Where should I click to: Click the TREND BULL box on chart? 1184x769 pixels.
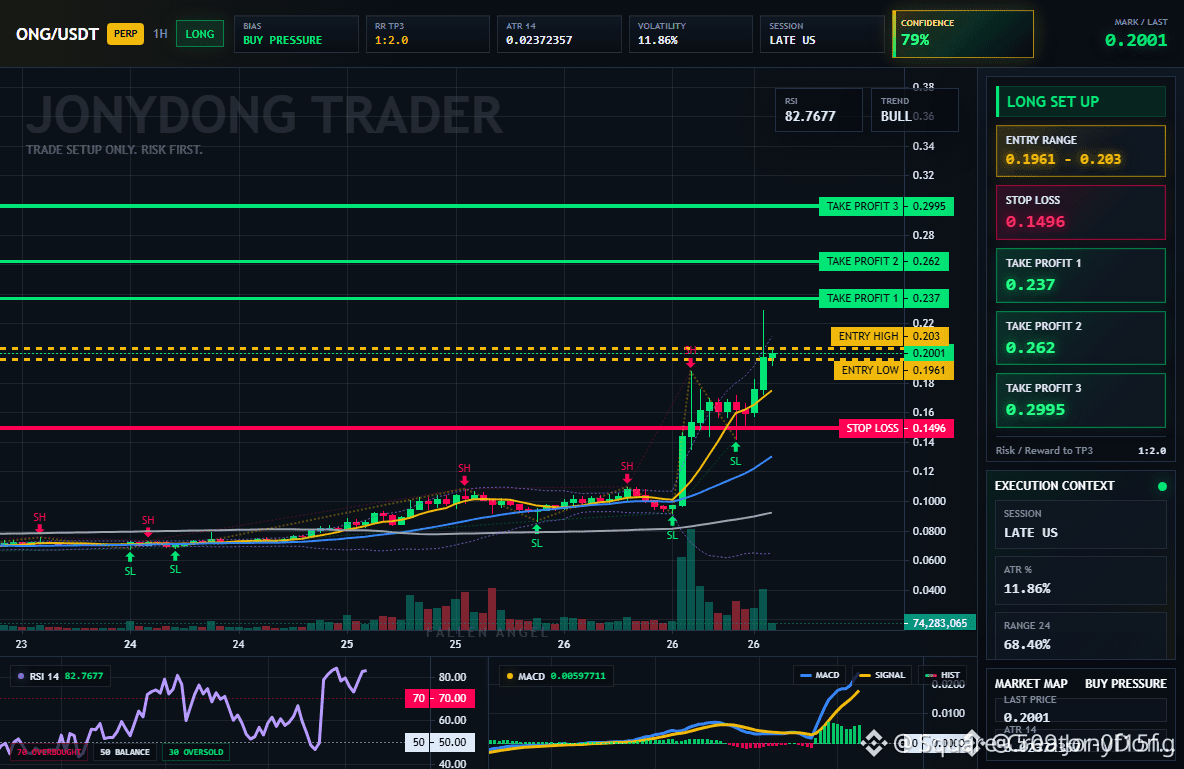[914, 110]
